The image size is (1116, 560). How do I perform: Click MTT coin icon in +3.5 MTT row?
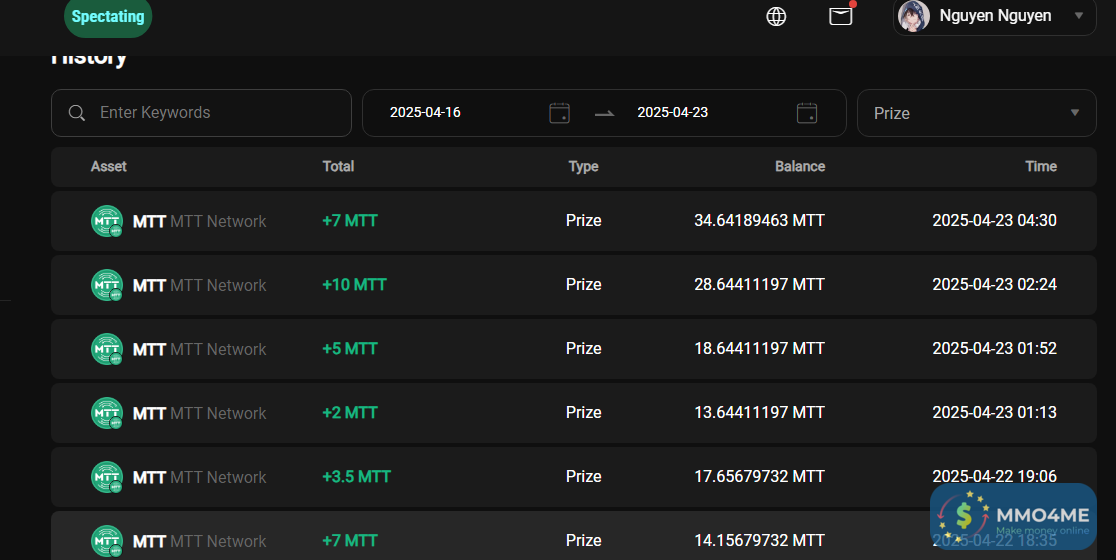click(x=106, y=477)
